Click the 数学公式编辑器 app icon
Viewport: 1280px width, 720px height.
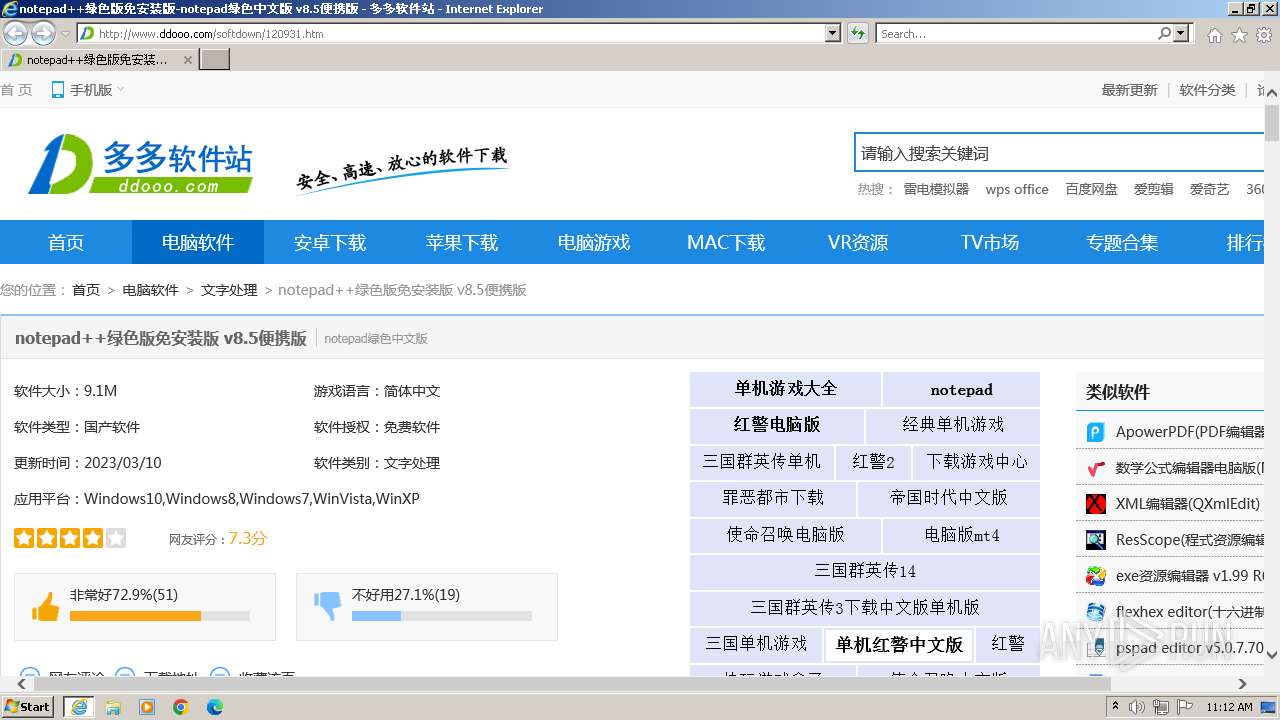point(1096,468)
